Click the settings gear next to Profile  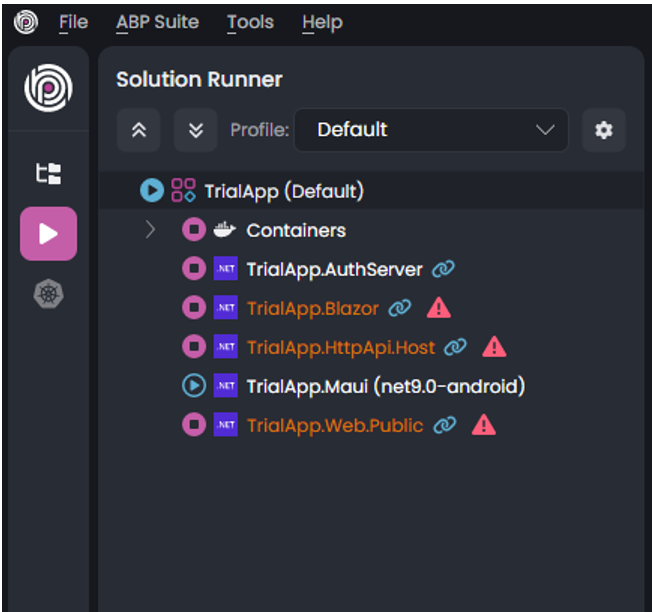click(x=603, y=130)
